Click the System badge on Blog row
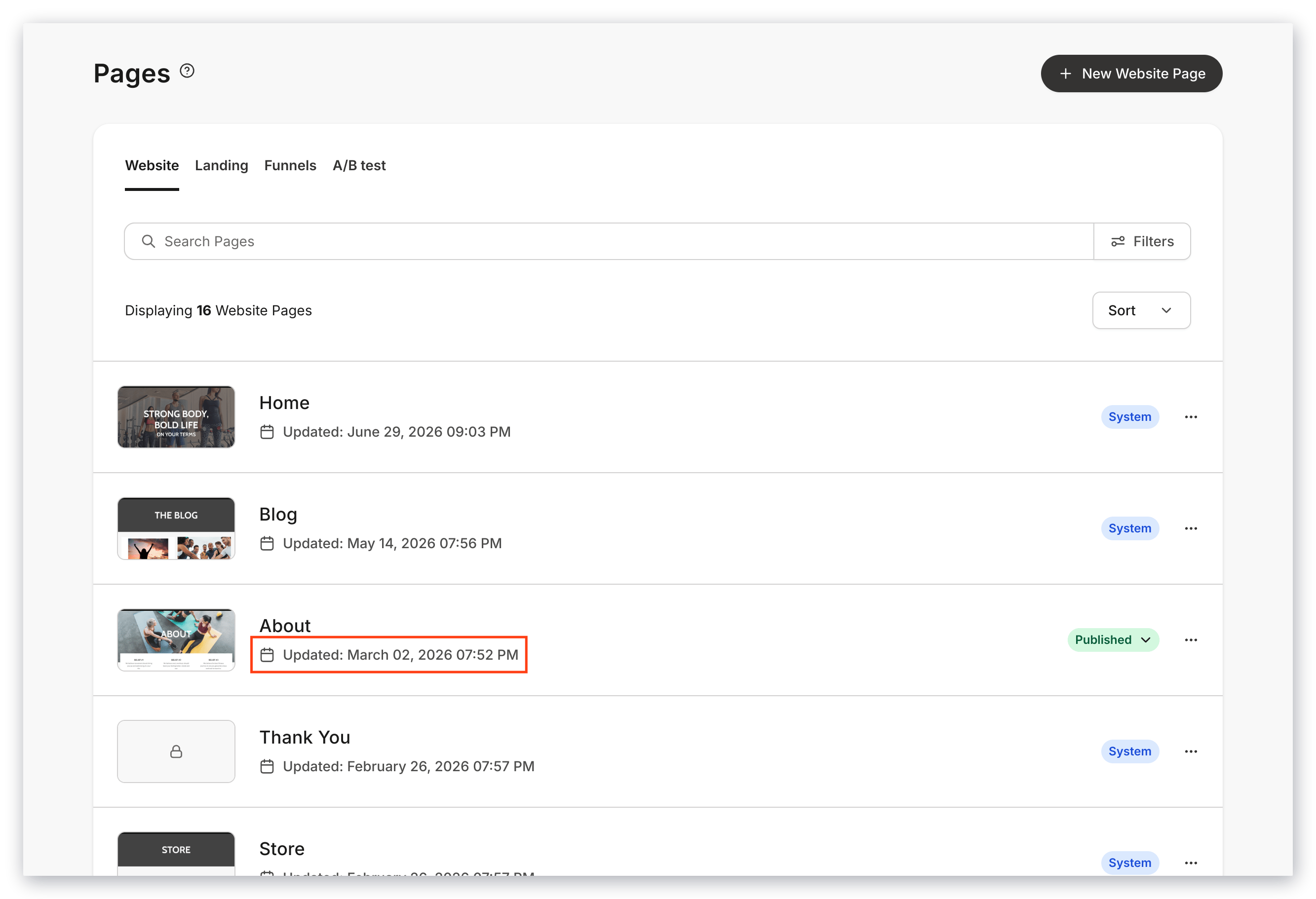The height and width of the screenshot is (899, 1316). (1130, 528)
